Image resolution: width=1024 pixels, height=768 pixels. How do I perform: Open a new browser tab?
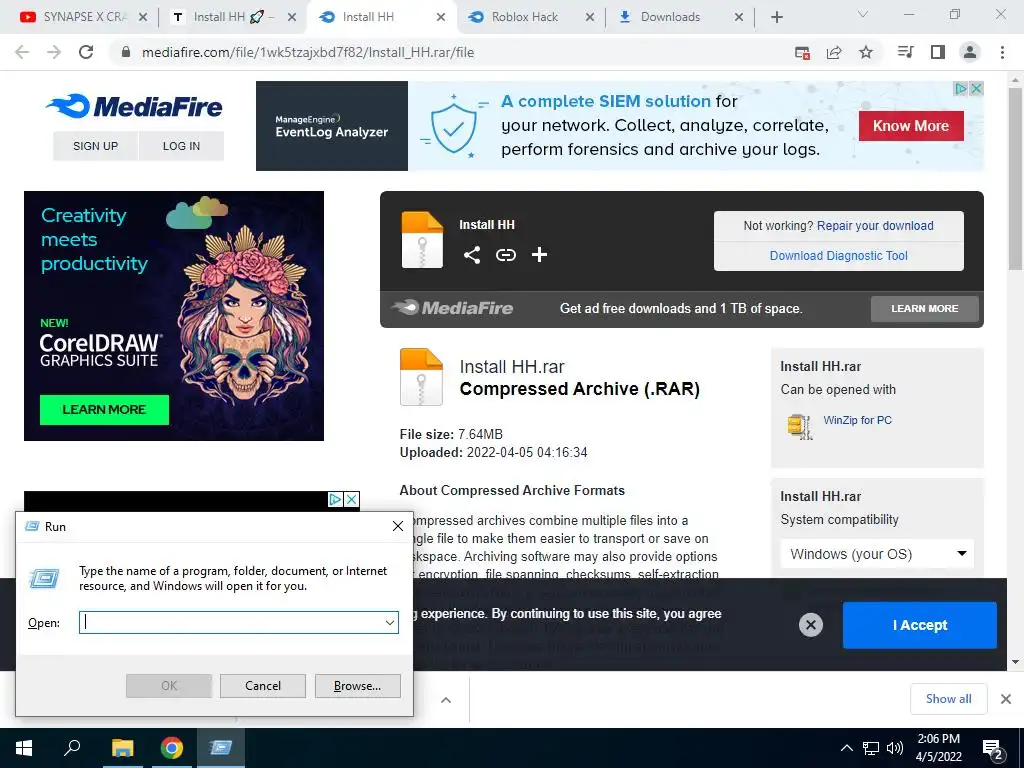coord(776,17)
